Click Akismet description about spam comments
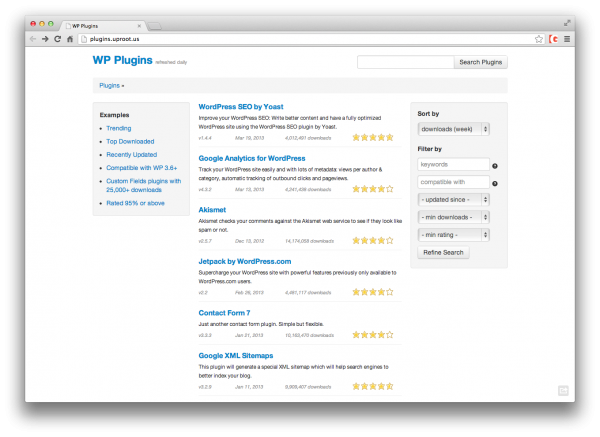This screenshot has width=600, height=437. pos(300,225)
